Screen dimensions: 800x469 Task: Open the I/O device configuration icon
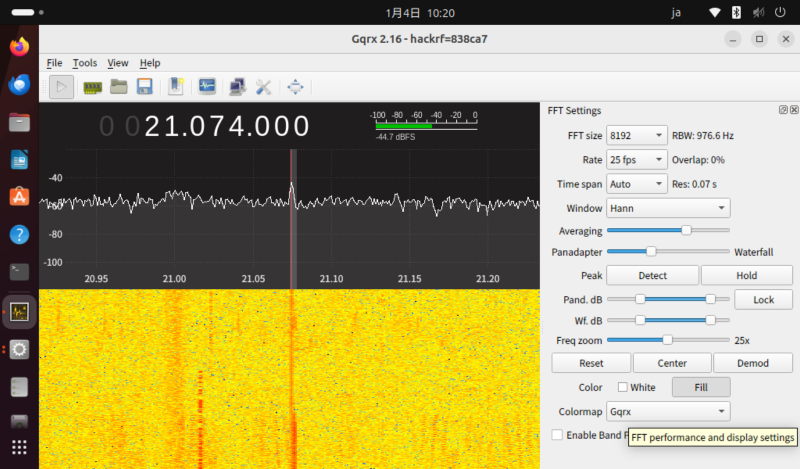92,87
